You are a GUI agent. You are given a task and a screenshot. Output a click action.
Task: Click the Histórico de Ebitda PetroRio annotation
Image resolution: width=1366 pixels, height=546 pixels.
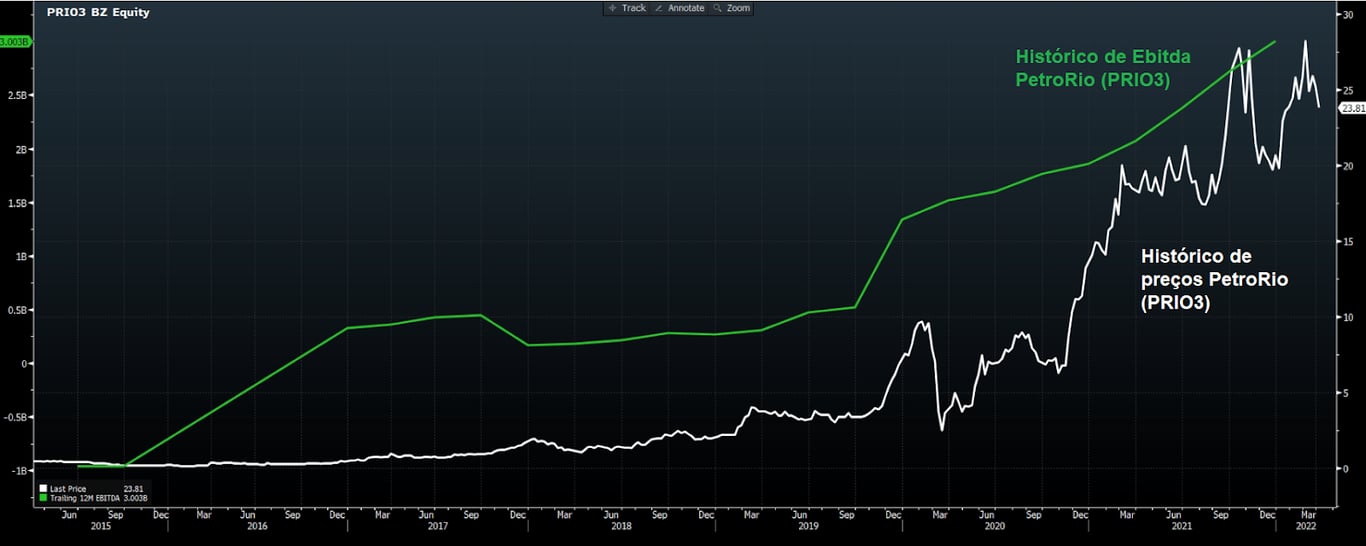(x=1103, y=67)
